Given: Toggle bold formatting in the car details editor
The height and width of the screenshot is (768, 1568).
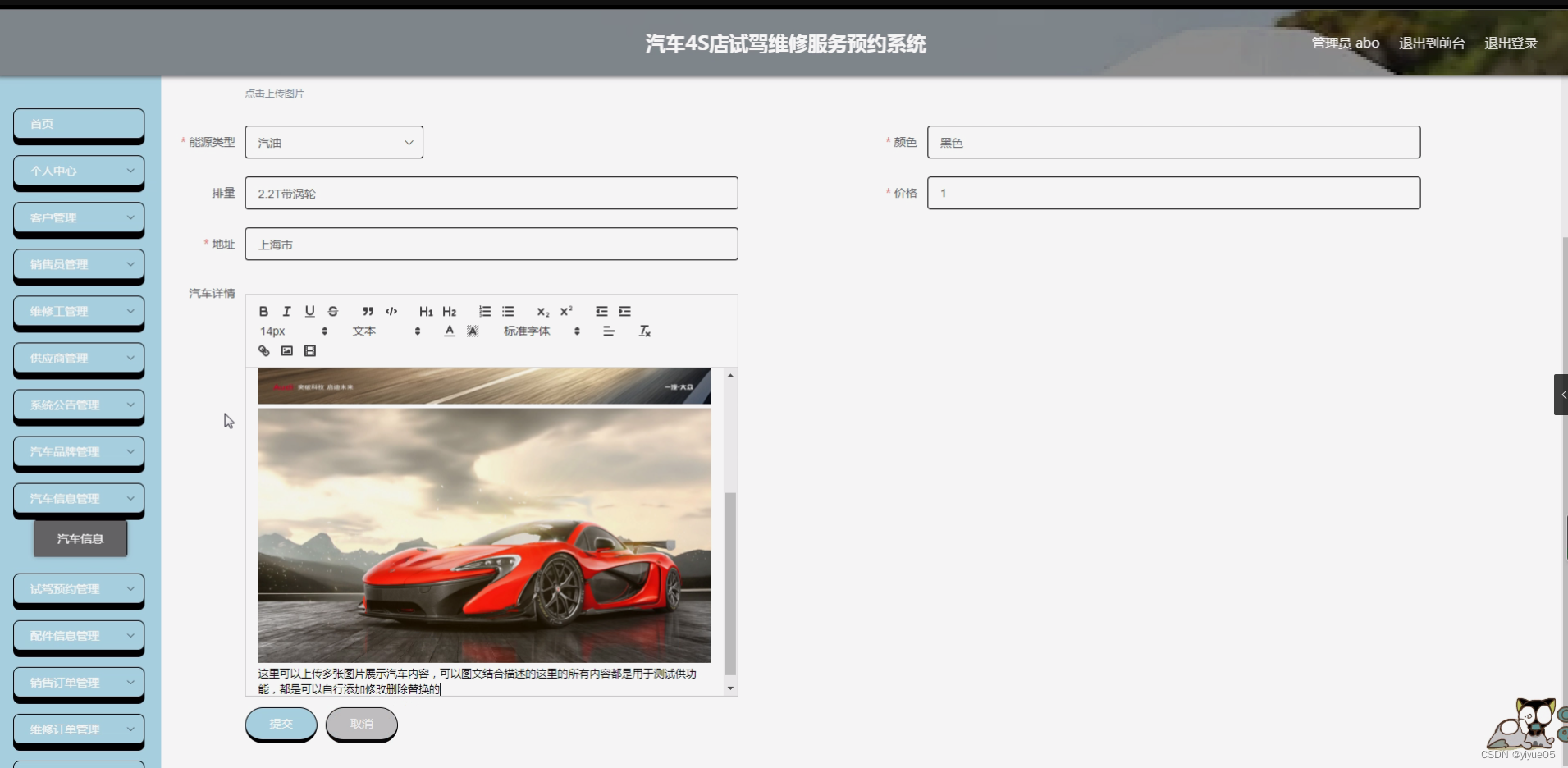Looking at the screenshot, I should tap(263, 311).
